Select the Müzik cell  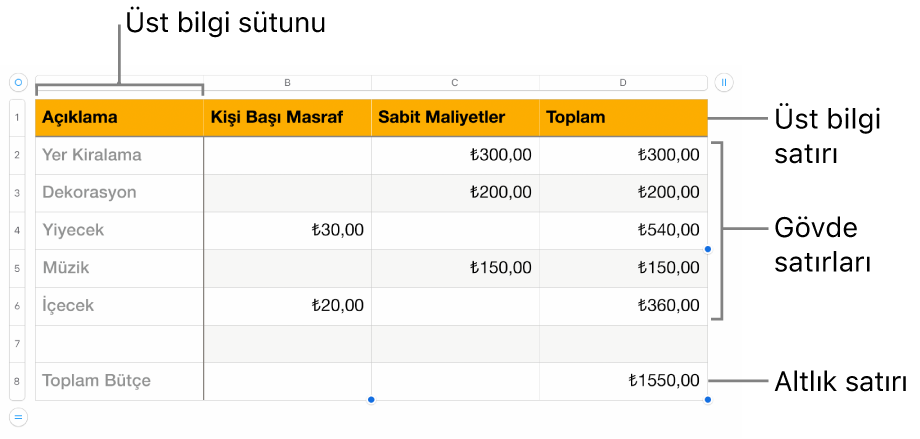[120, 268]
